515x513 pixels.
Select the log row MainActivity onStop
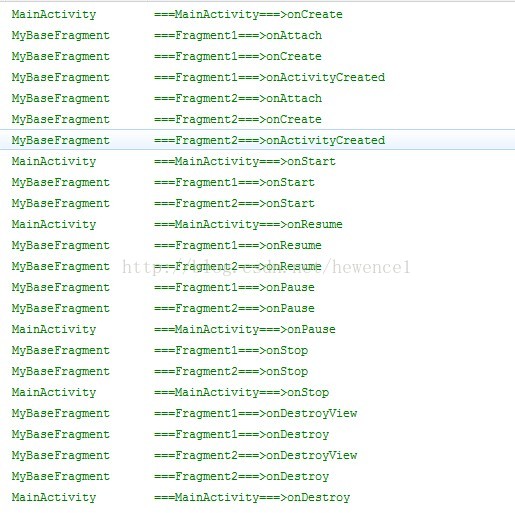tap(257, 392)
